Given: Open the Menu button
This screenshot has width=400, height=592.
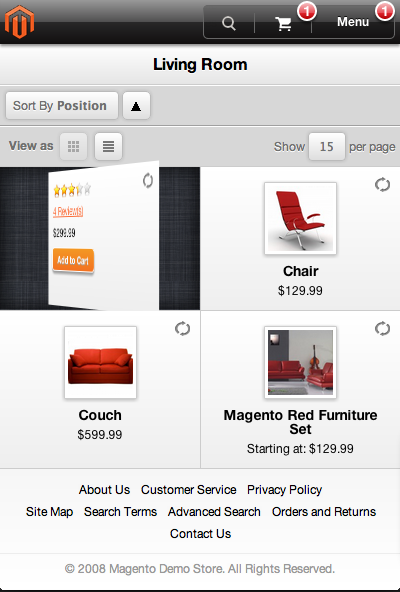Looking at the screenshot, I should click(x=353, y=22).
